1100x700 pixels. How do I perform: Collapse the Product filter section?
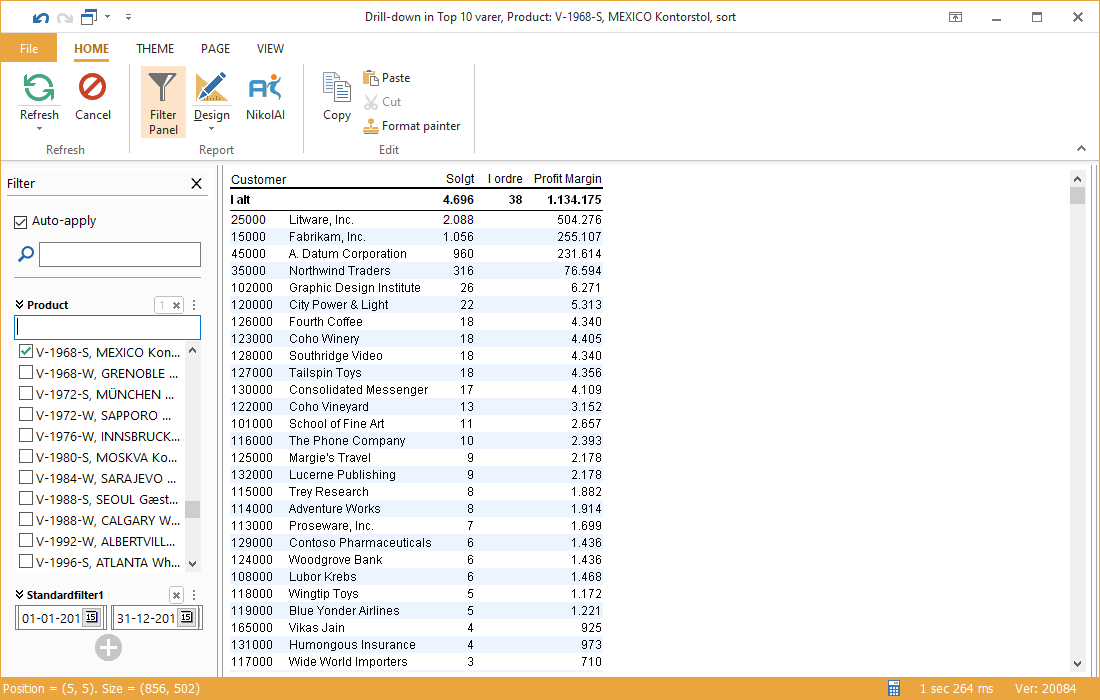coord(20,304)
